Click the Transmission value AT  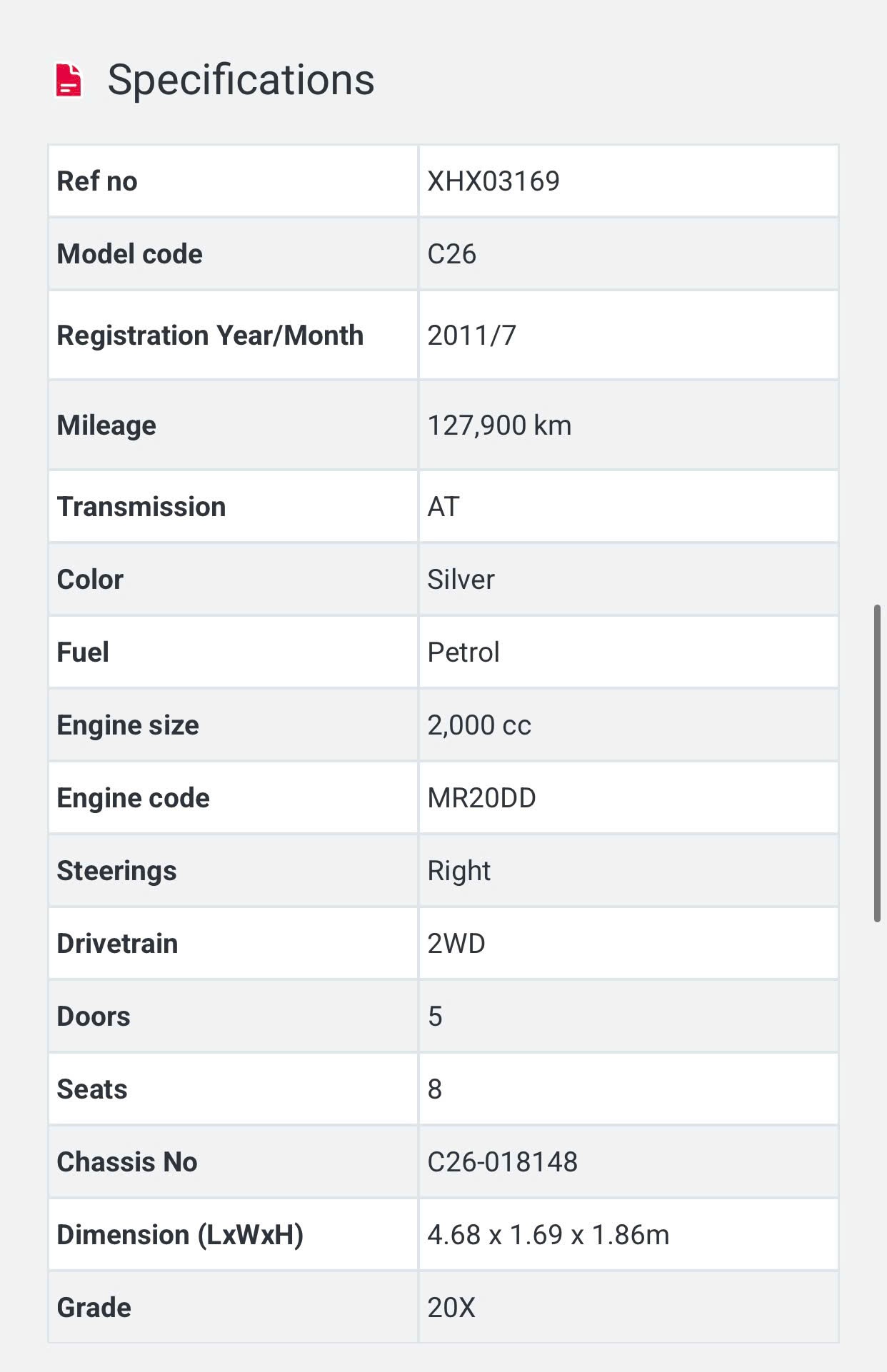[443, 507]
